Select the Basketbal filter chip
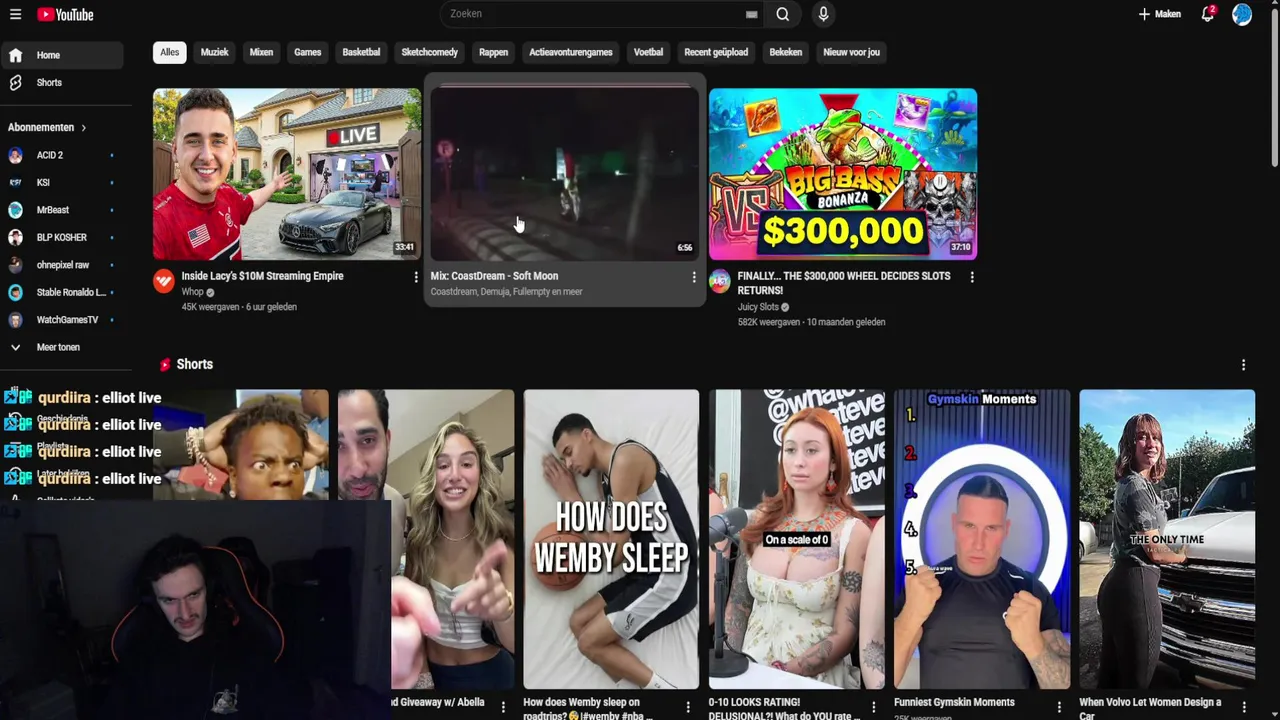1280x720 pixels. click(361, 52)
